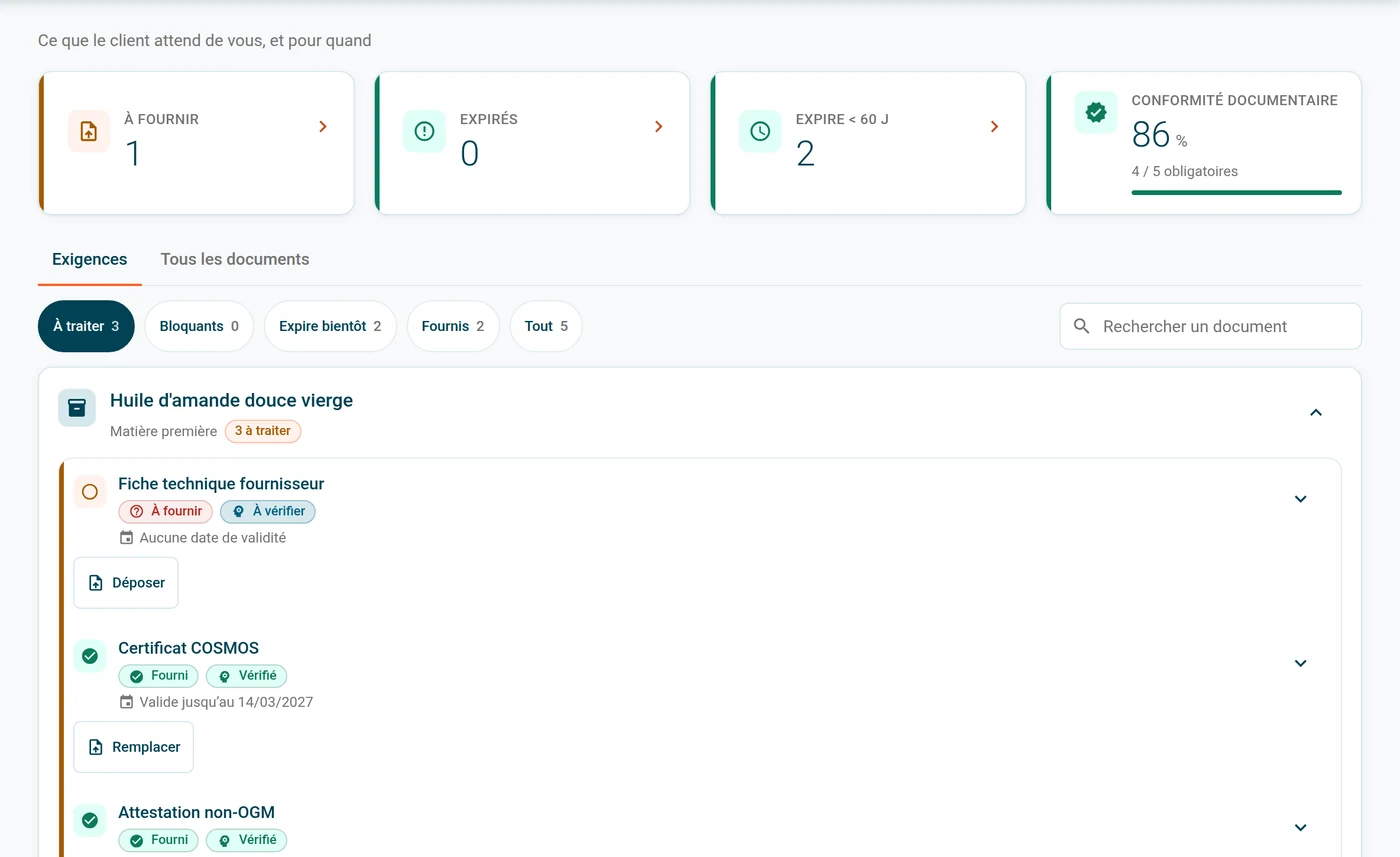Click the Fourni badge under Attestation non-OGM

click(159, 840)
